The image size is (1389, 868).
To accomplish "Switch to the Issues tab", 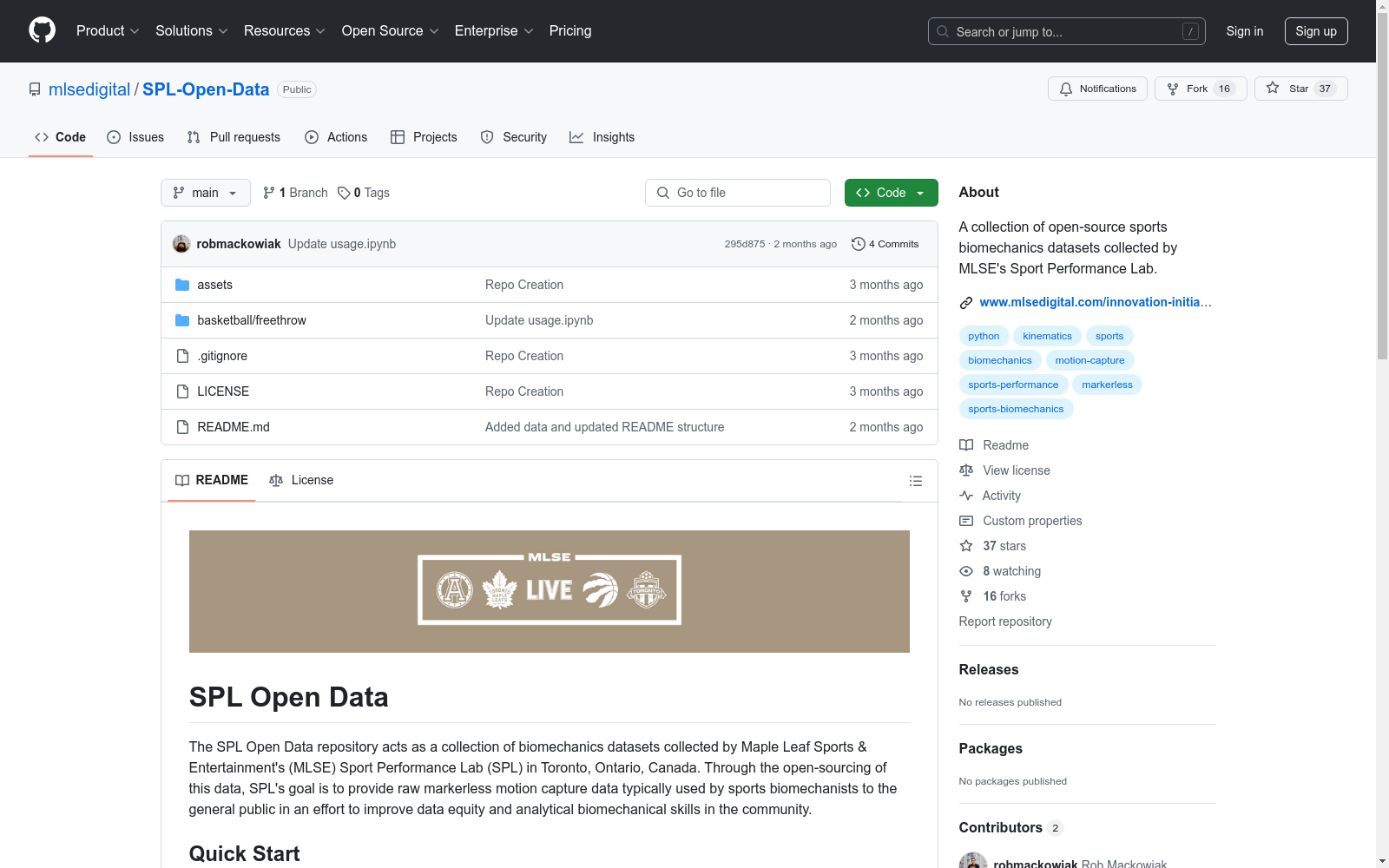I will click(135, 137).
